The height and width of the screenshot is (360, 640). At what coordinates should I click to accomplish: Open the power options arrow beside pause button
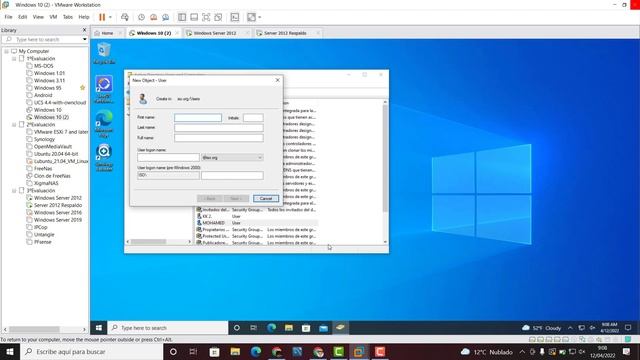click(x=110, y=17)
